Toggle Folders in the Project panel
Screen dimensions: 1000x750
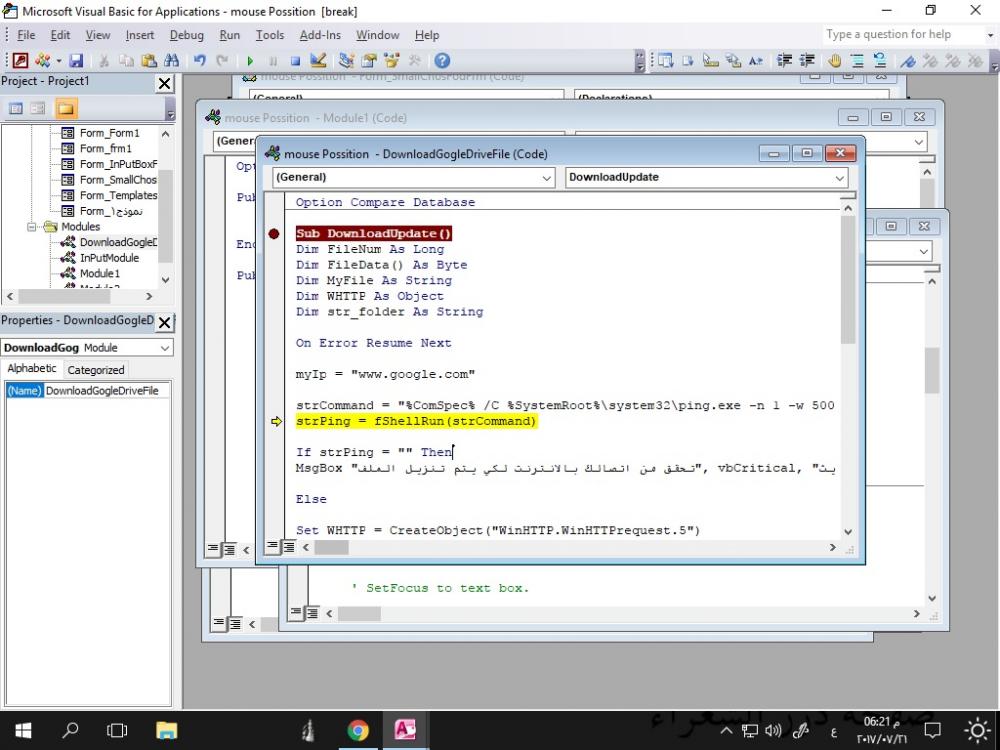point(66,108)
